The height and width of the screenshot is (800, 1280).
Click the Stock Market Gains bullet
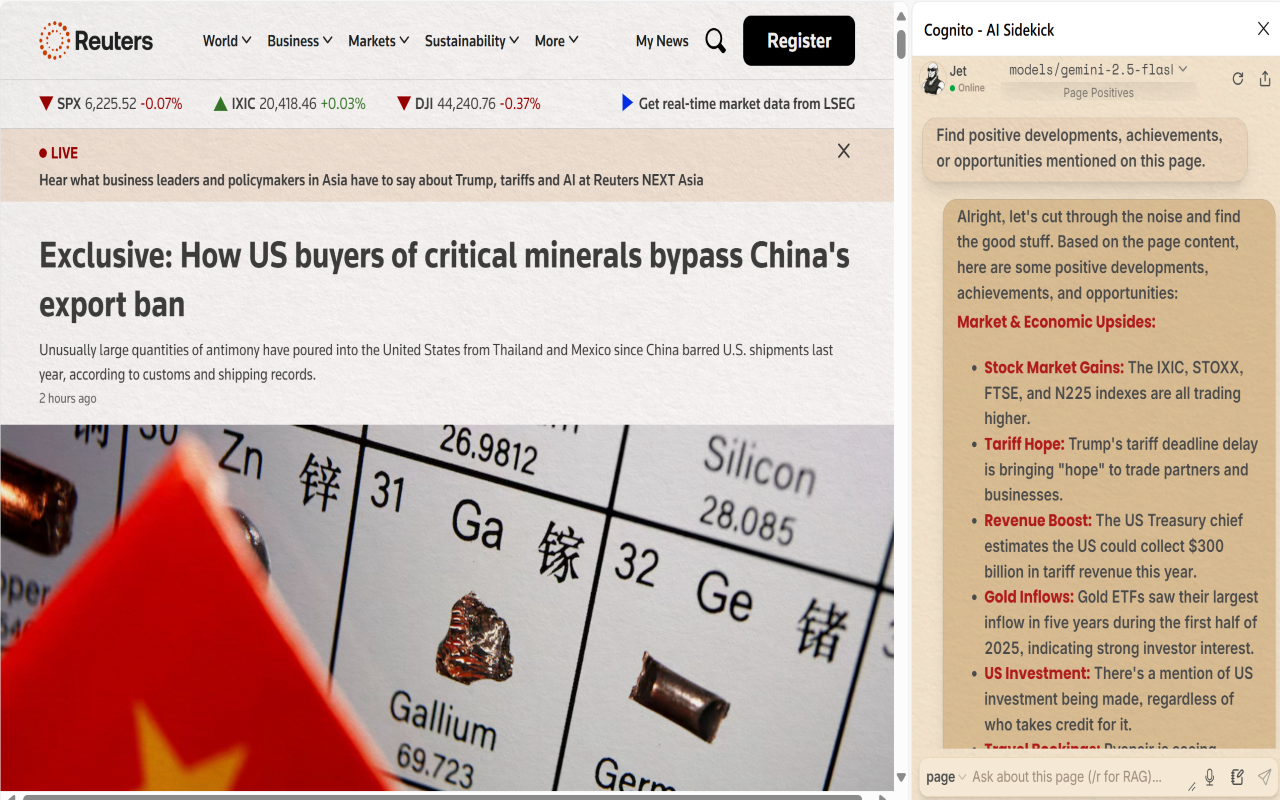pos(1112,393)
